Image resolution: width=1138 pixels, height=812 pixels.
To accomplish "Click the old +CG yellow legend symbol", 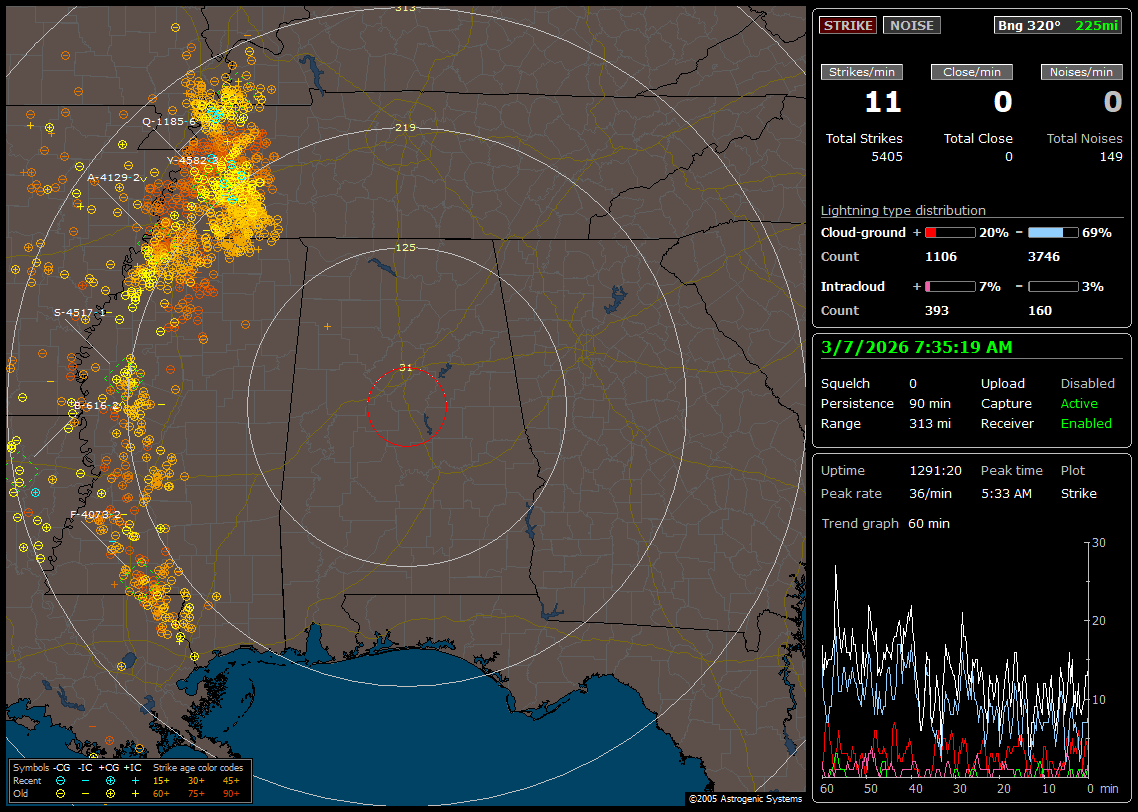I will [109, 793].
